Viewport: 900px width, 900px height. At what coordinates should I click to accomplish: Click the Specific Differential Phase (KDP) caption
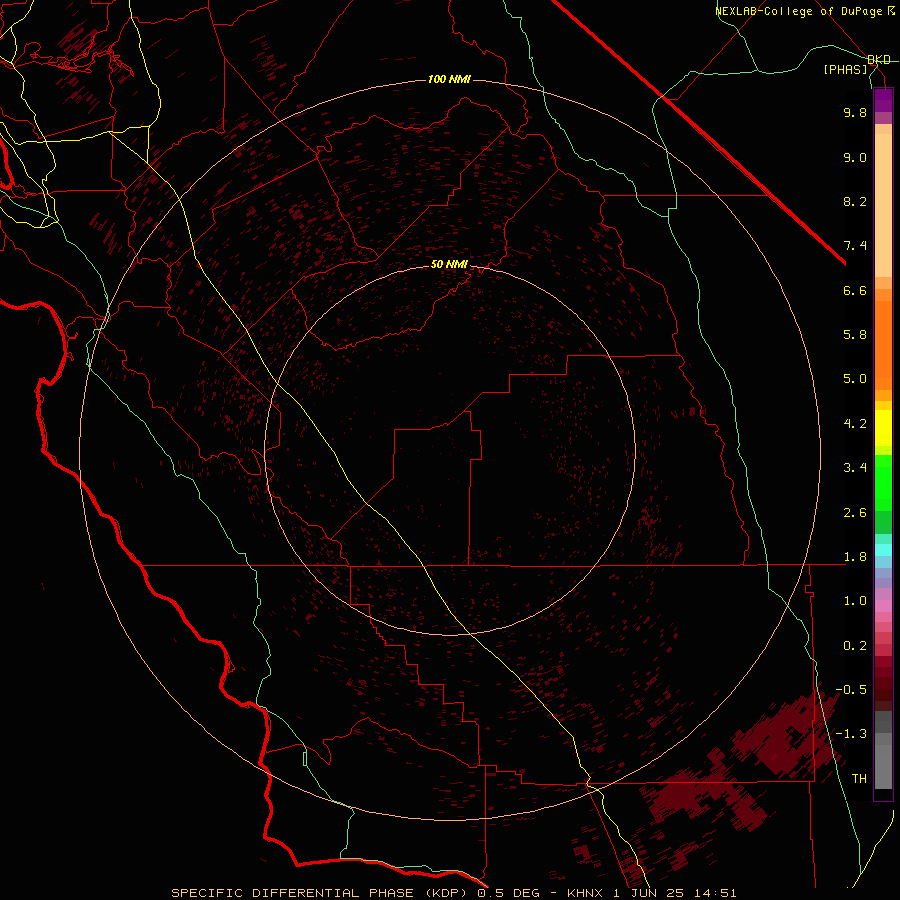[320, 893]
